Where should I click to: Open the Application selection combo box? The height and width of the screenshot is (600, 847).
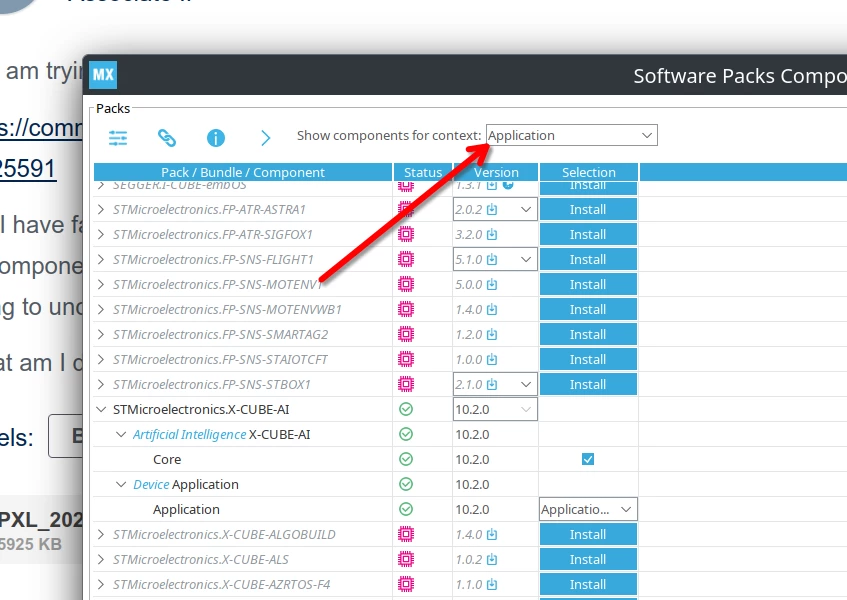pos(588,509)
